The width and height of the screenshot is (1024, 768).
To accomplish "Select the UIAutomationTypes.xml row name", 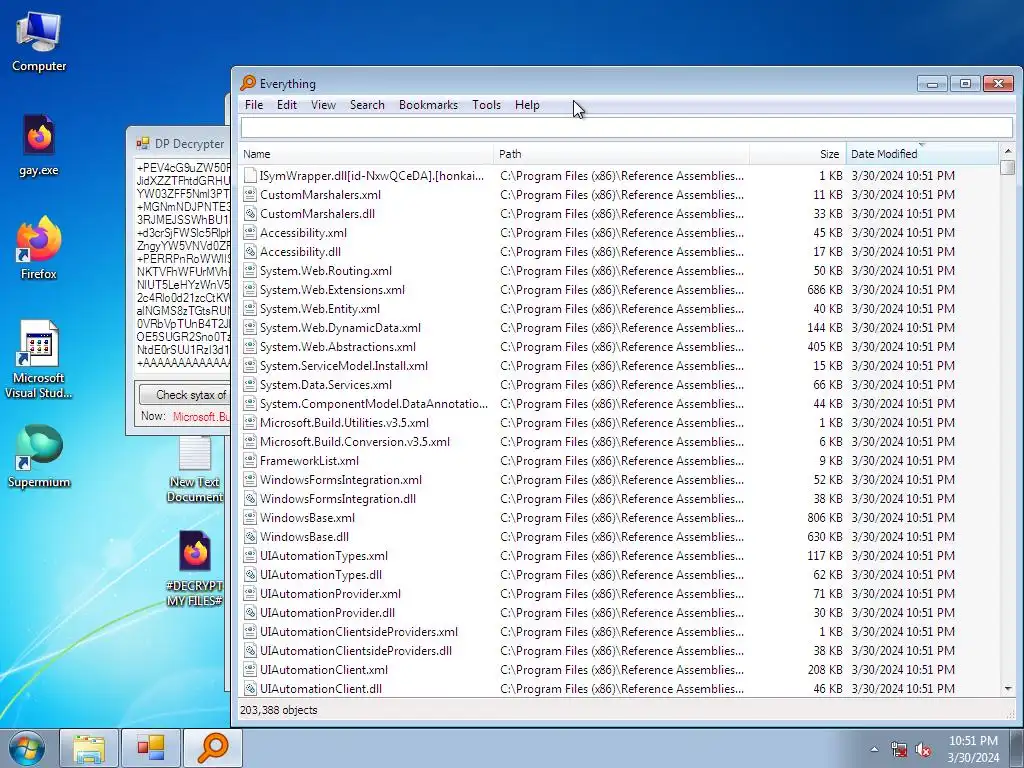I will [x=324, y=556].
